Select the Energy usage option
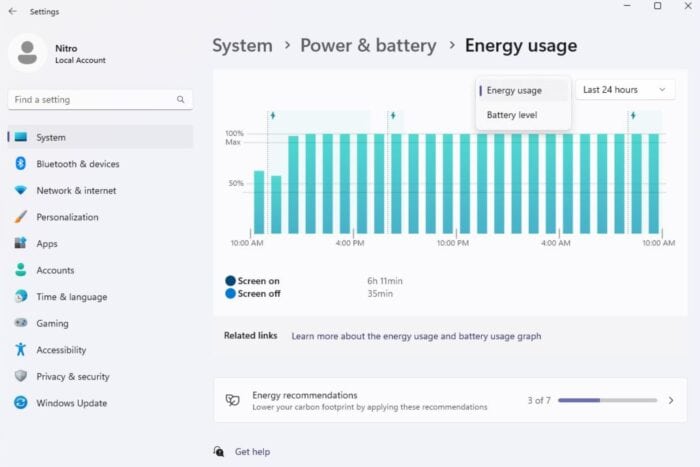The height and width of the screenshot is (467, 700). pyautogui.click(x=514, y=90)
